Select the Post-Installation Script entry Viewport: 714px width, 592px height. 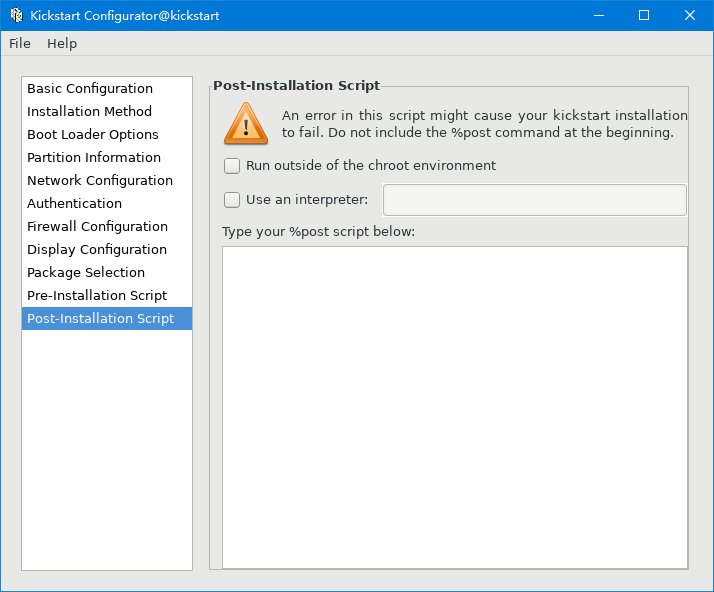(x=107, y=318)
